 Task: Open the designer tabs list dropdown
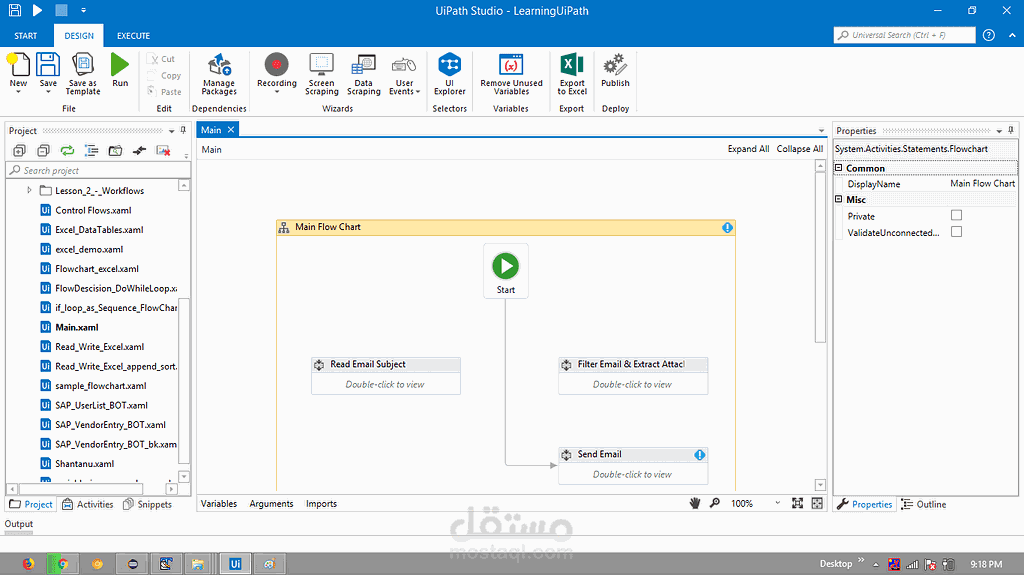[x=822, y=131]
